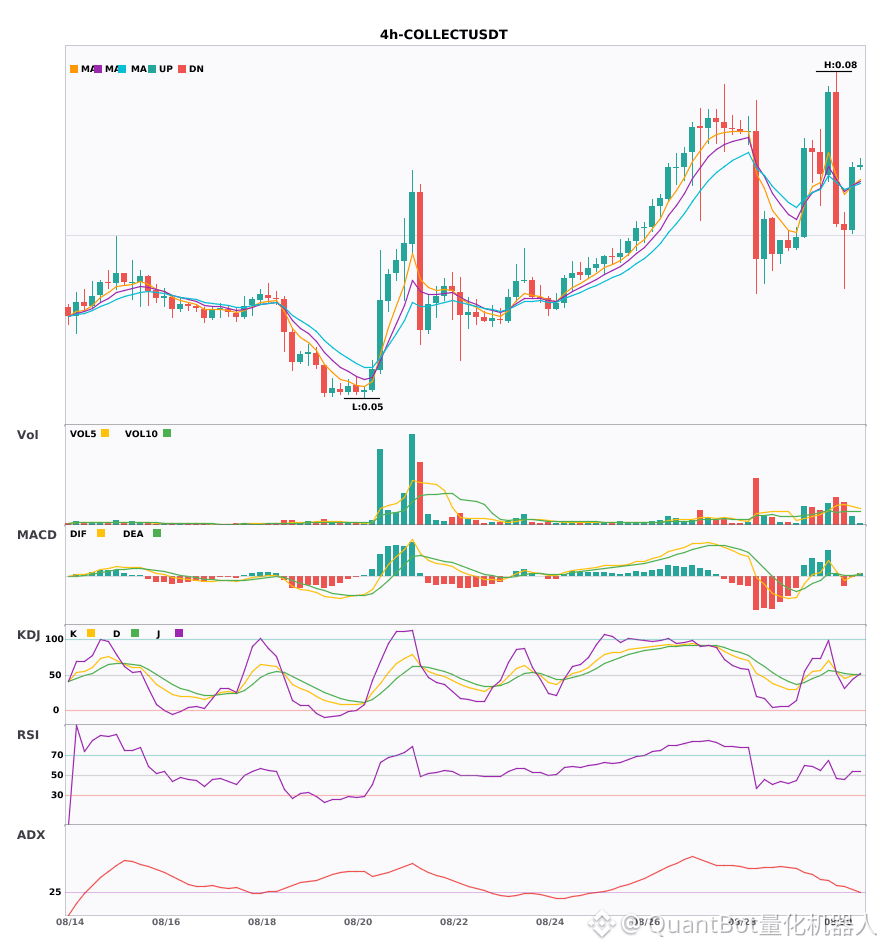885x950 pixels.
Task: Select the MACD panel label
Action: (36, 534)
